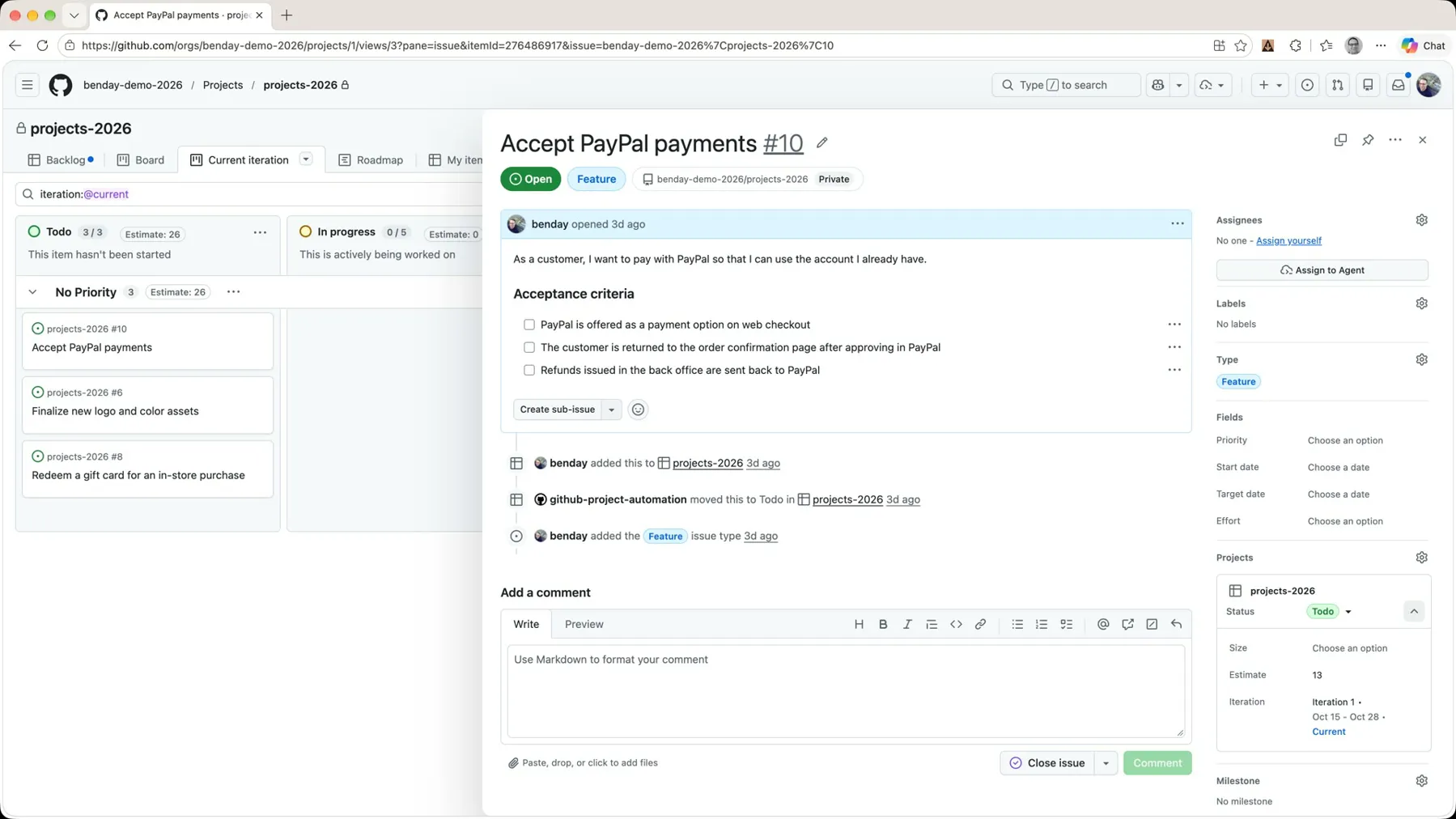The image size is (1456, 819).
Task: Focus the comment text area
Action: 846,691
